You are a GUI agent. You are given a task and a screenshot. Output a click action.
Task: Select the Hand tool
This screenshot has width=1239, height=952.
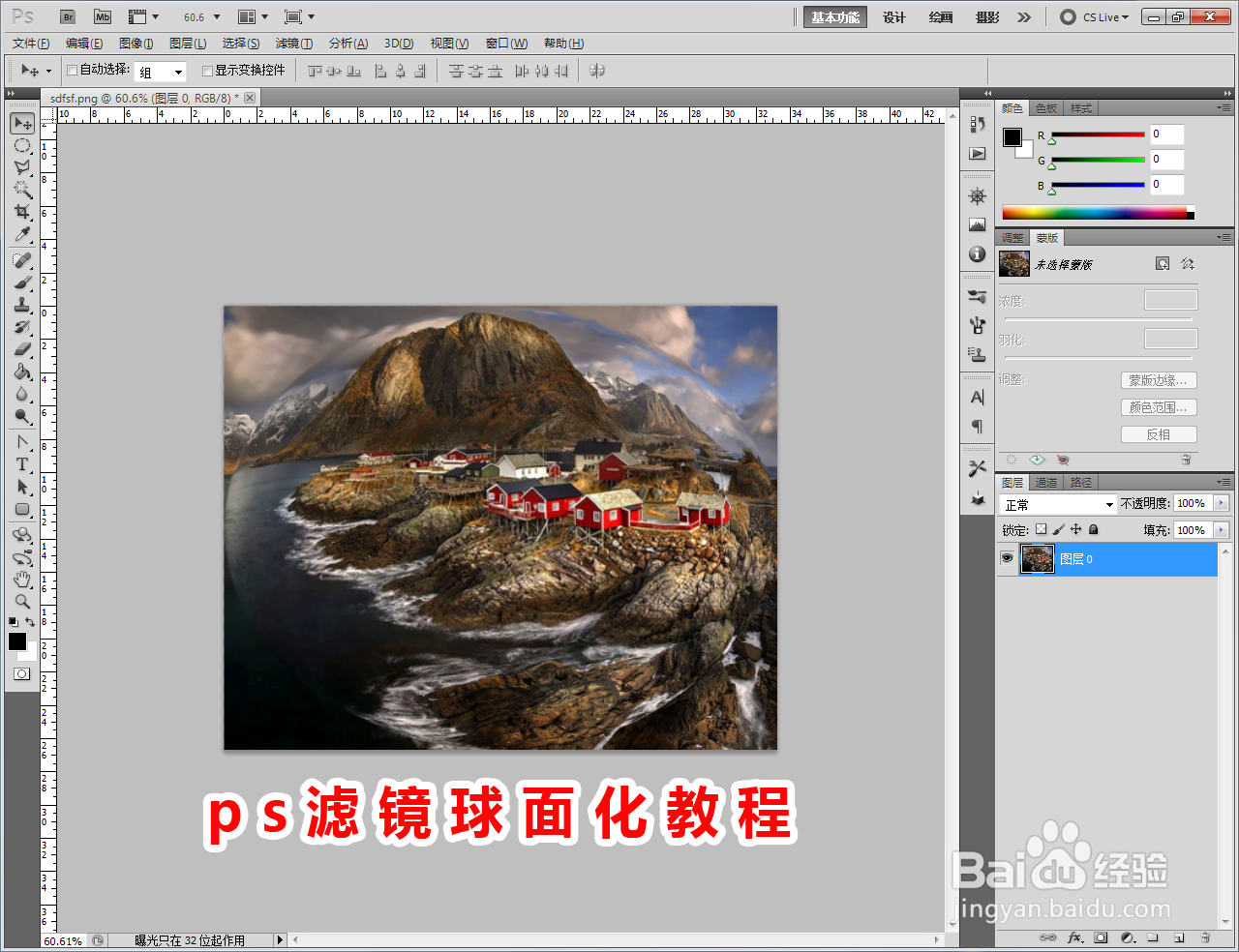click(22, 578)
